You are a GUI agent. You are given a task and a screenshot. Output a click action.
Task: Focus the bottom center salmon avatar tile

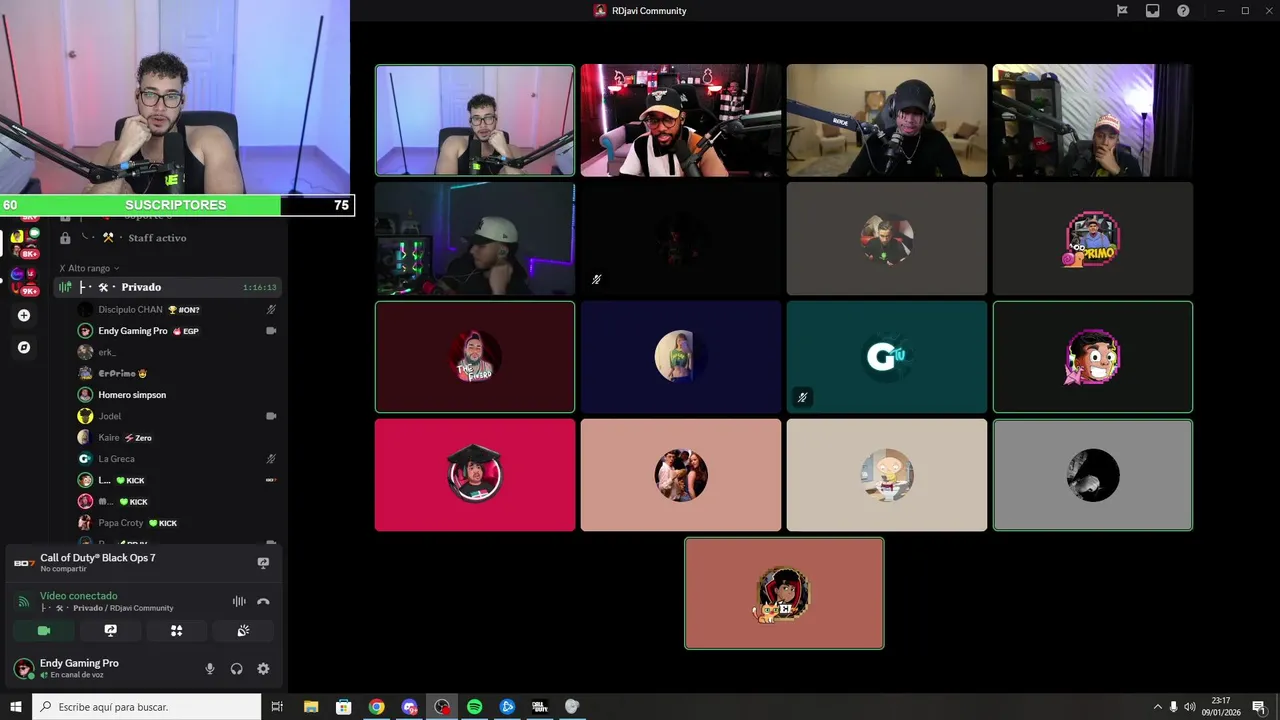pos(784,593)
